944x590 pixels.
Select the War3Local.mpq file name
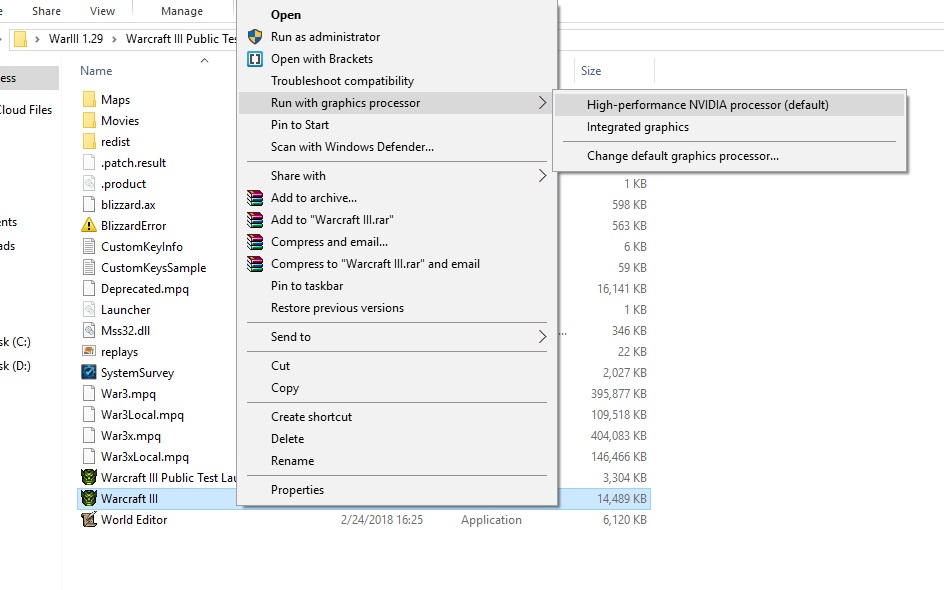coord(142,414)
